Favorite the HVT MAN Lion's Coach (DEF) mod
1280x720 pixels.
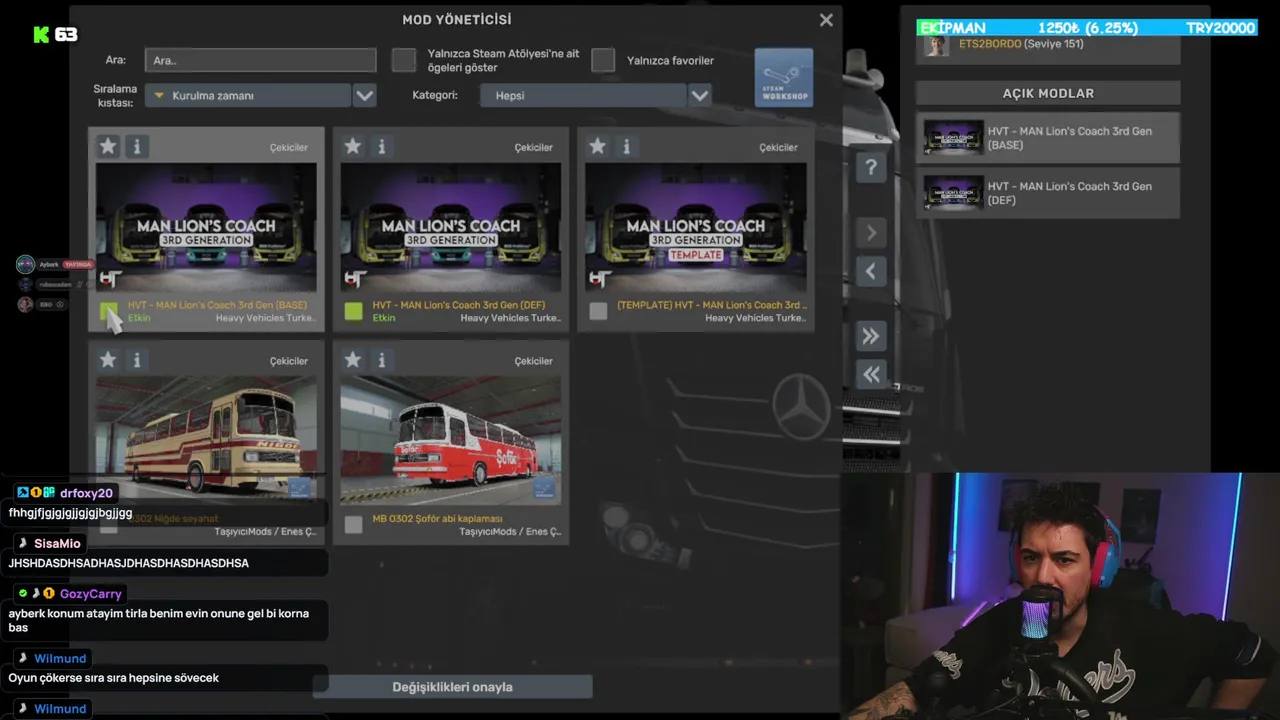(353, 147)
